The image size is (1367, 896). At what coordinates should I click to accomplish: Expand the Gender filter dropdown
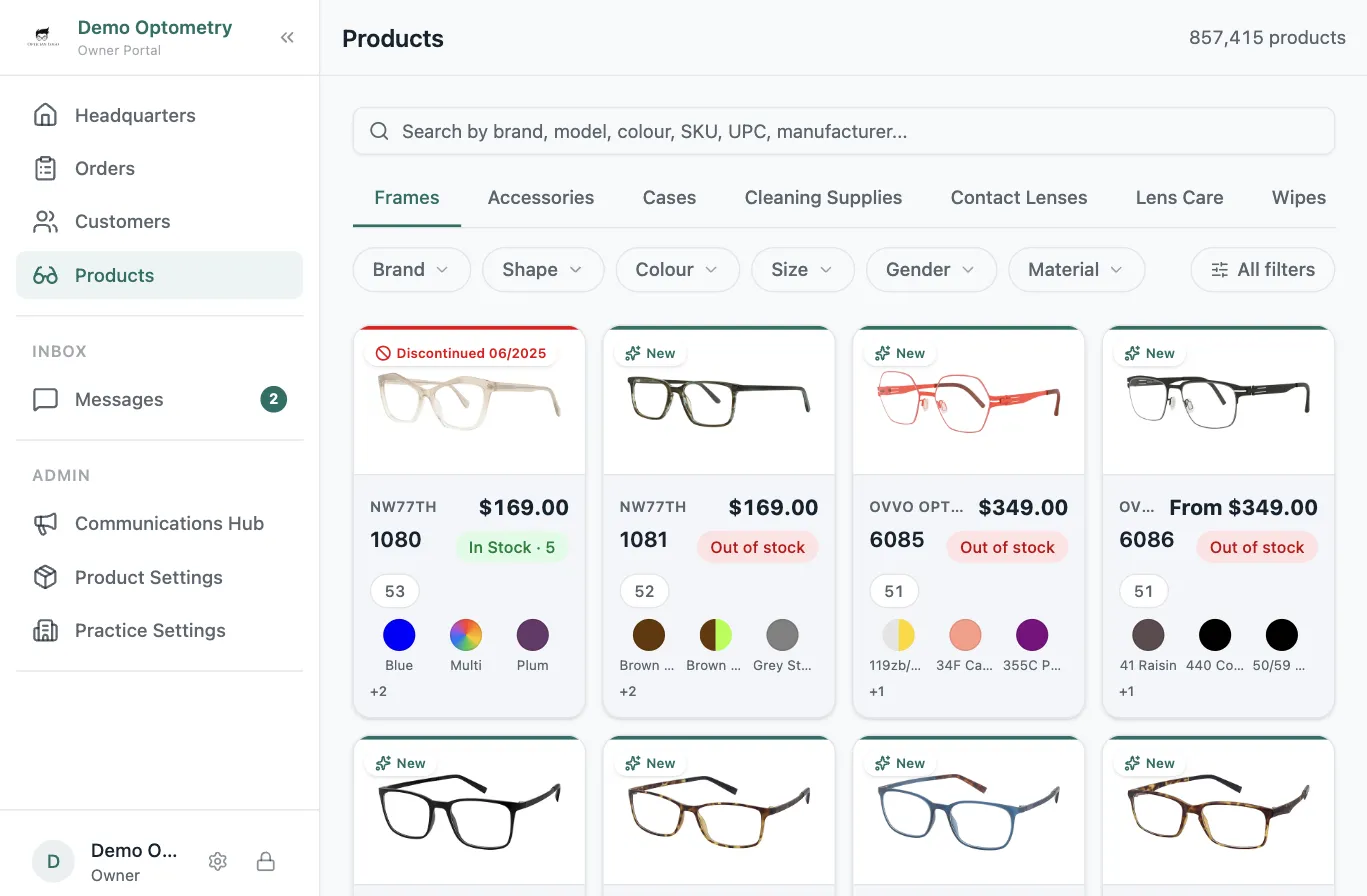(931, 269)
